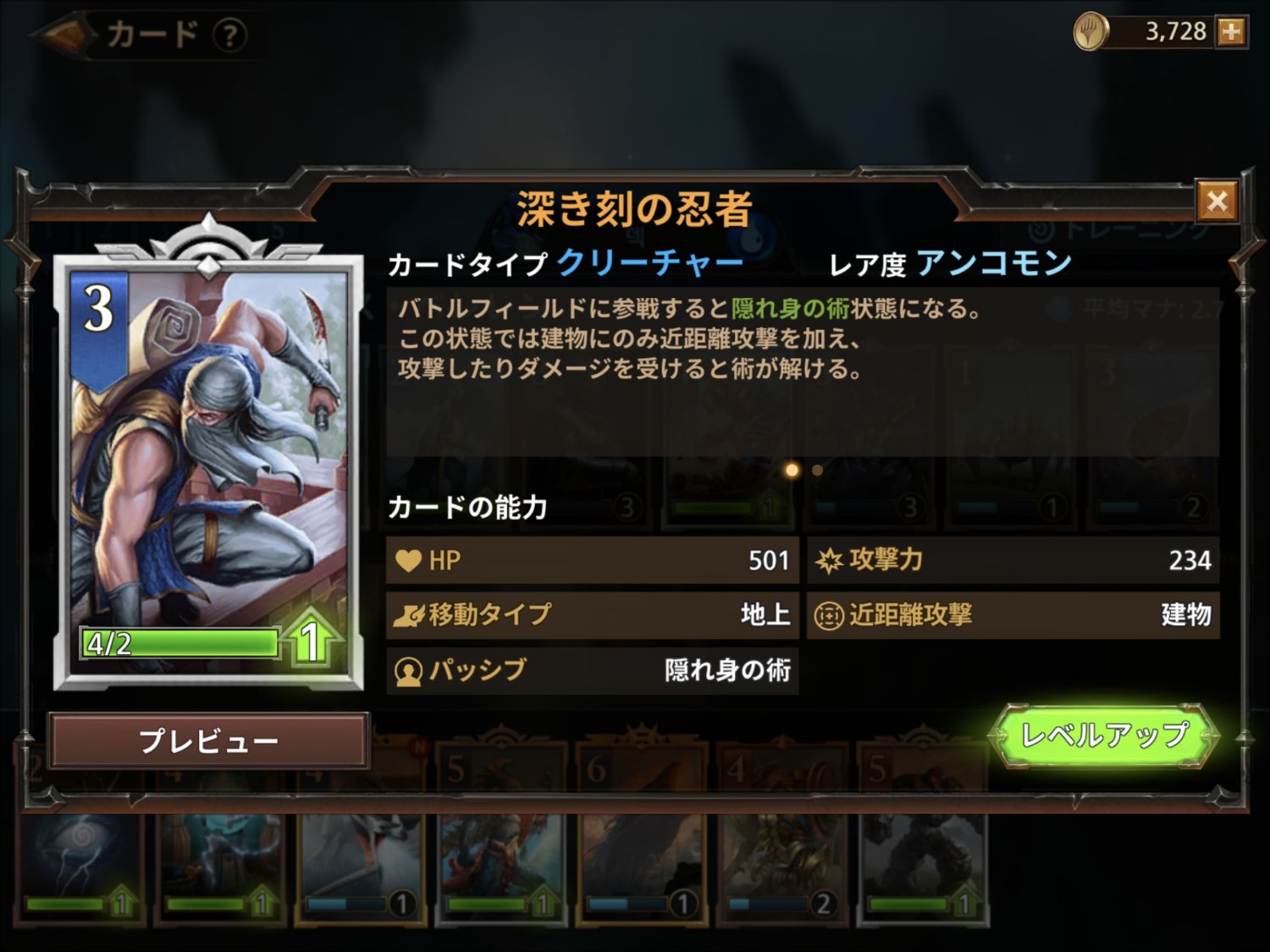1270x952 pixels.
Task: Select the first description page dot
Action: point(792,470)
